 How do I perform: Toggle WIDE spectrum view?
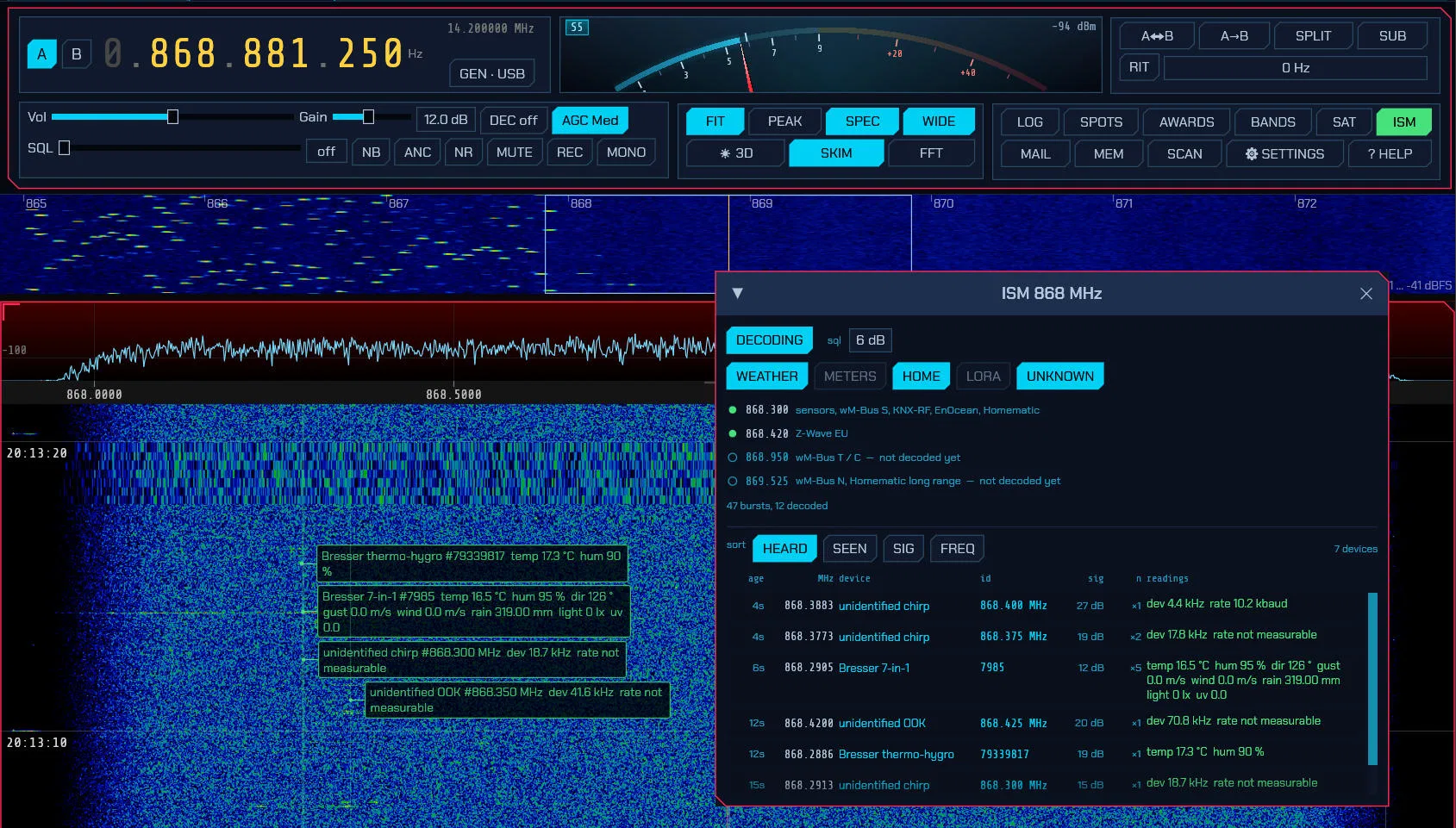[x=939, y=121]
